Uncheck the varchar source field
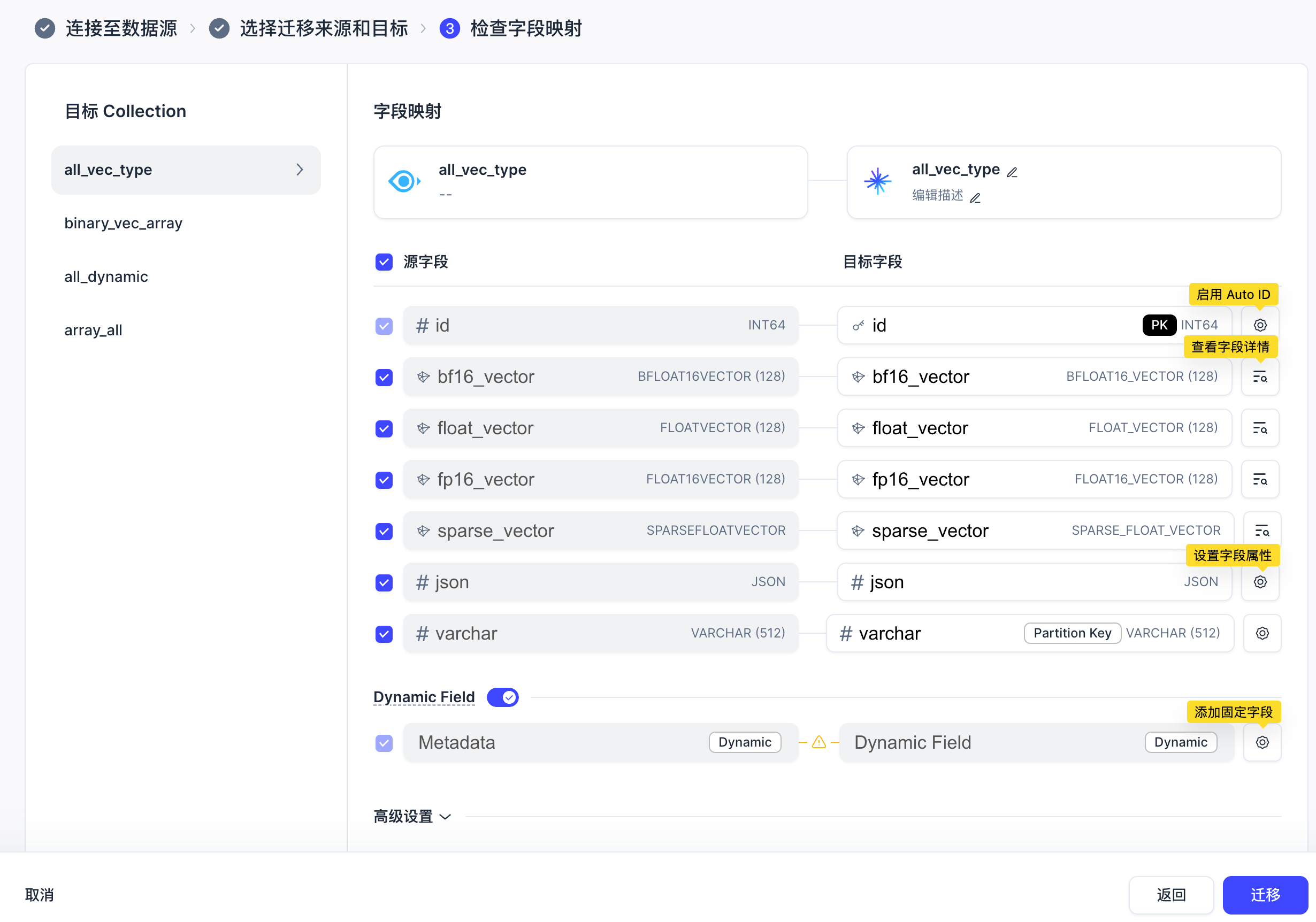 [x=384, y=634]
